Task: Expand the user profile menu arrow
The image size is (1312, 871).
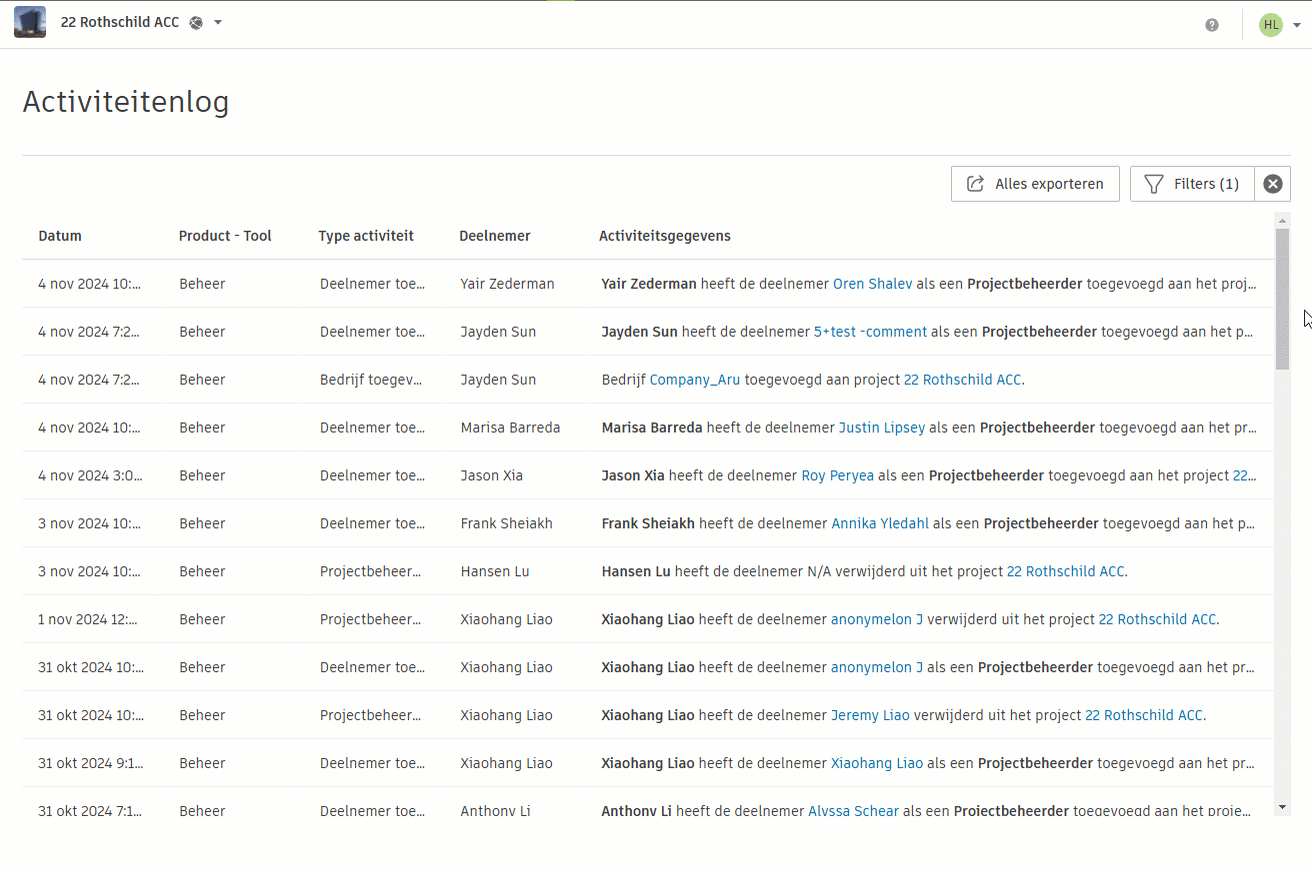Action: [1297, 26]
